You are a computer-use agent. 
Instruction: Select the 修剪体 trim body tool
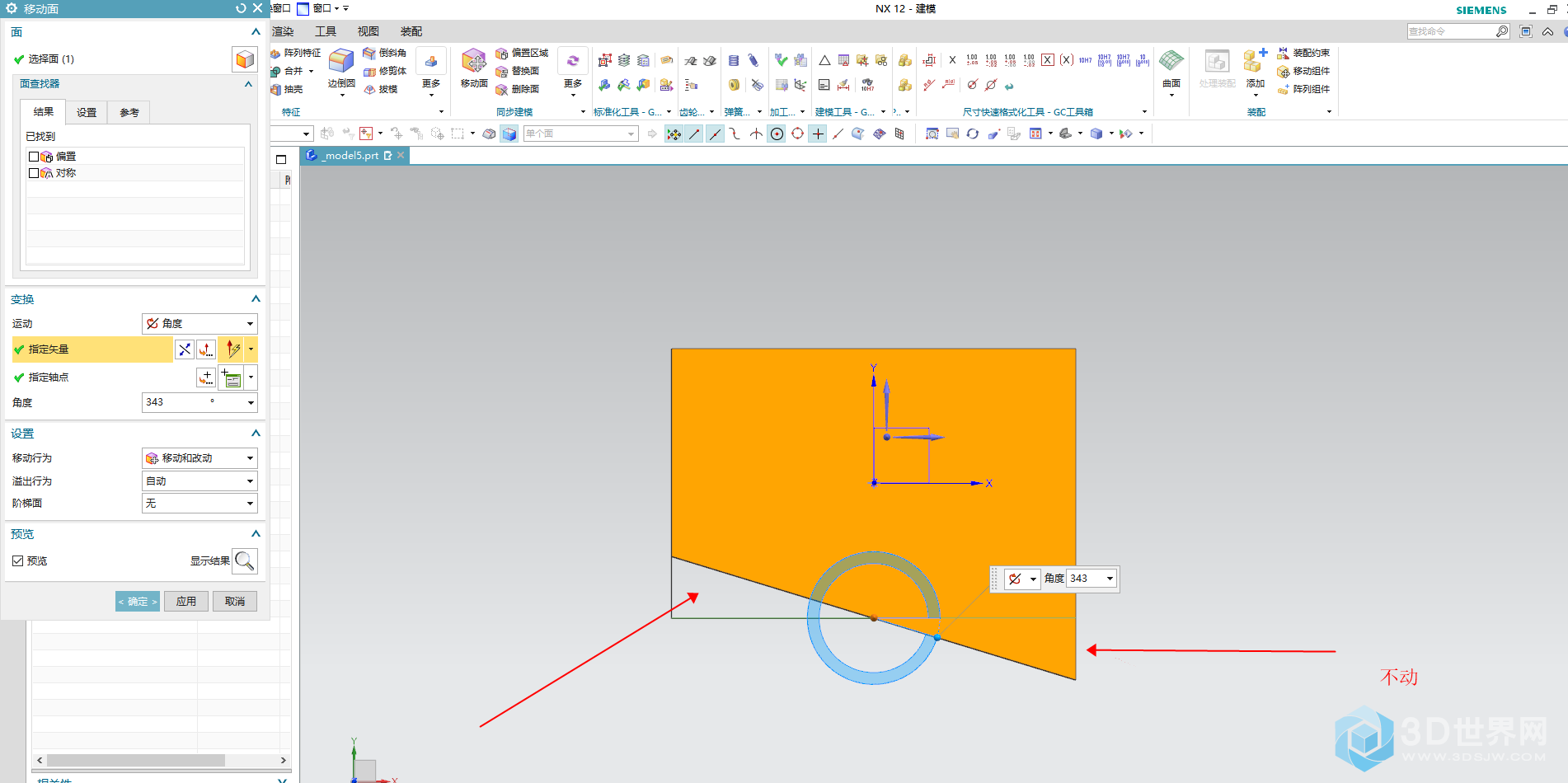point(385,71)
